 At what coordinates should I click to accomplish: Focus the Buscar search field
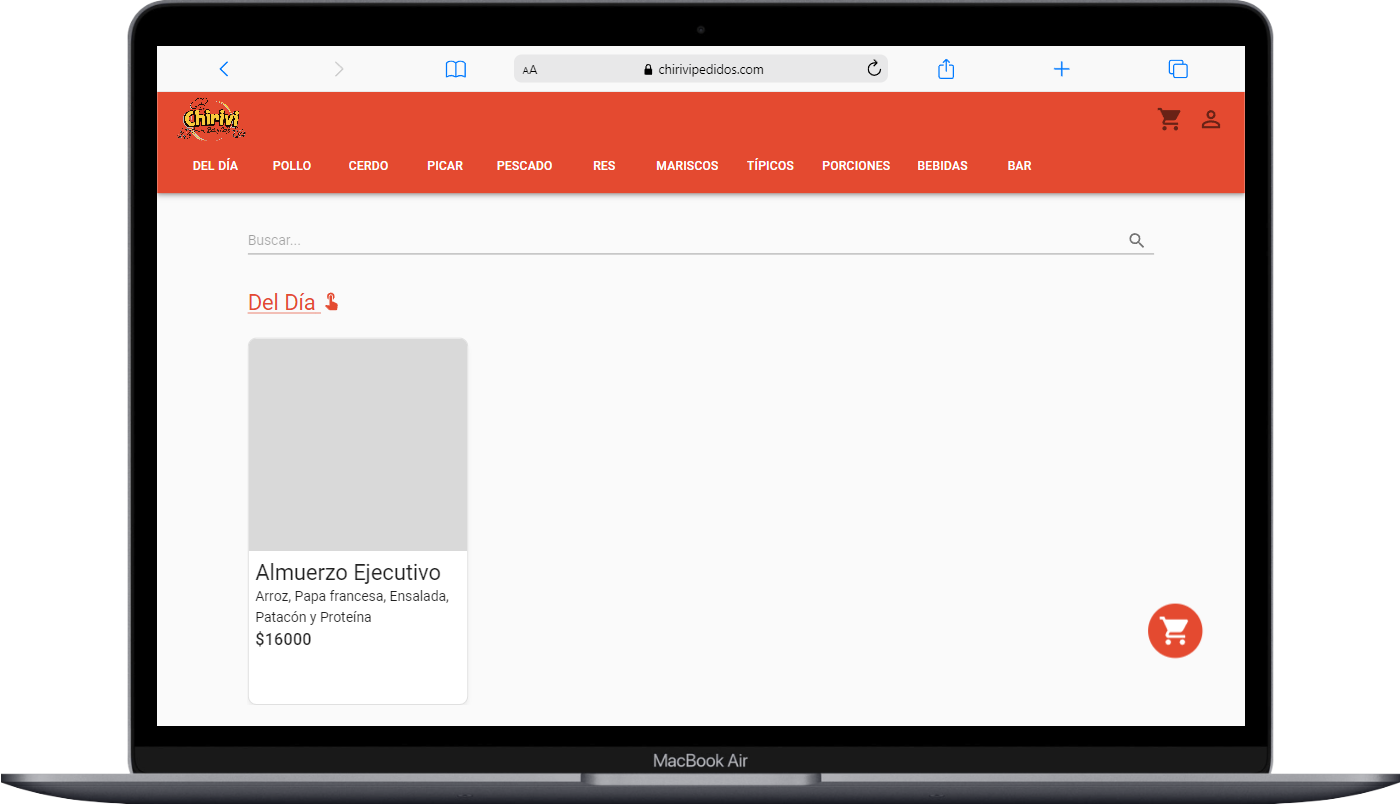680,241
